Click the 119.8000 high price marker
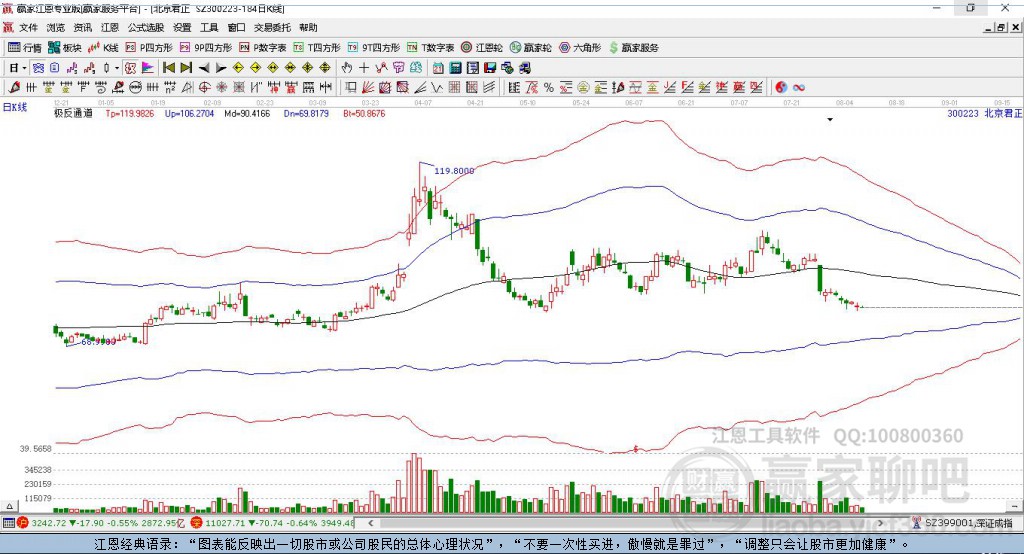Image resolution: width=1024 pixels, height=554 pixels. (x=454, y=171)
